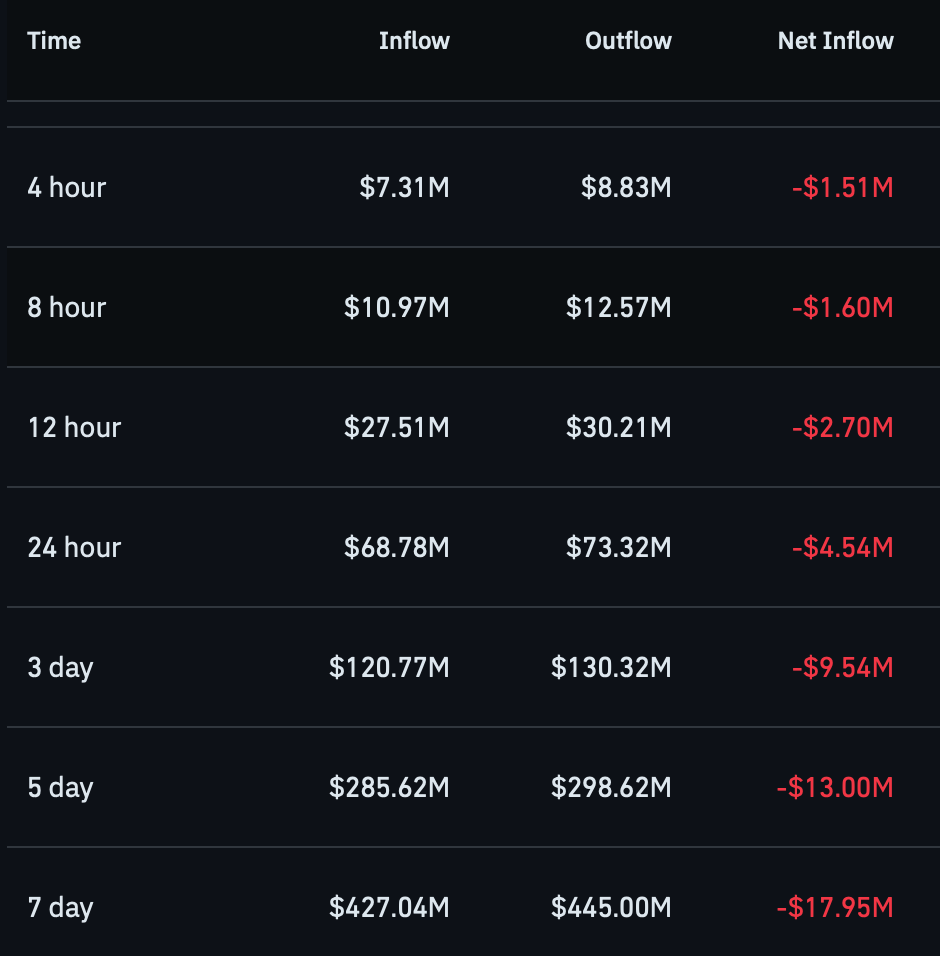Viewport: 940px width, 956px height.
Task: Click the $427.04M inflow value
Action: pyautogui.click(x=390, y=908)
